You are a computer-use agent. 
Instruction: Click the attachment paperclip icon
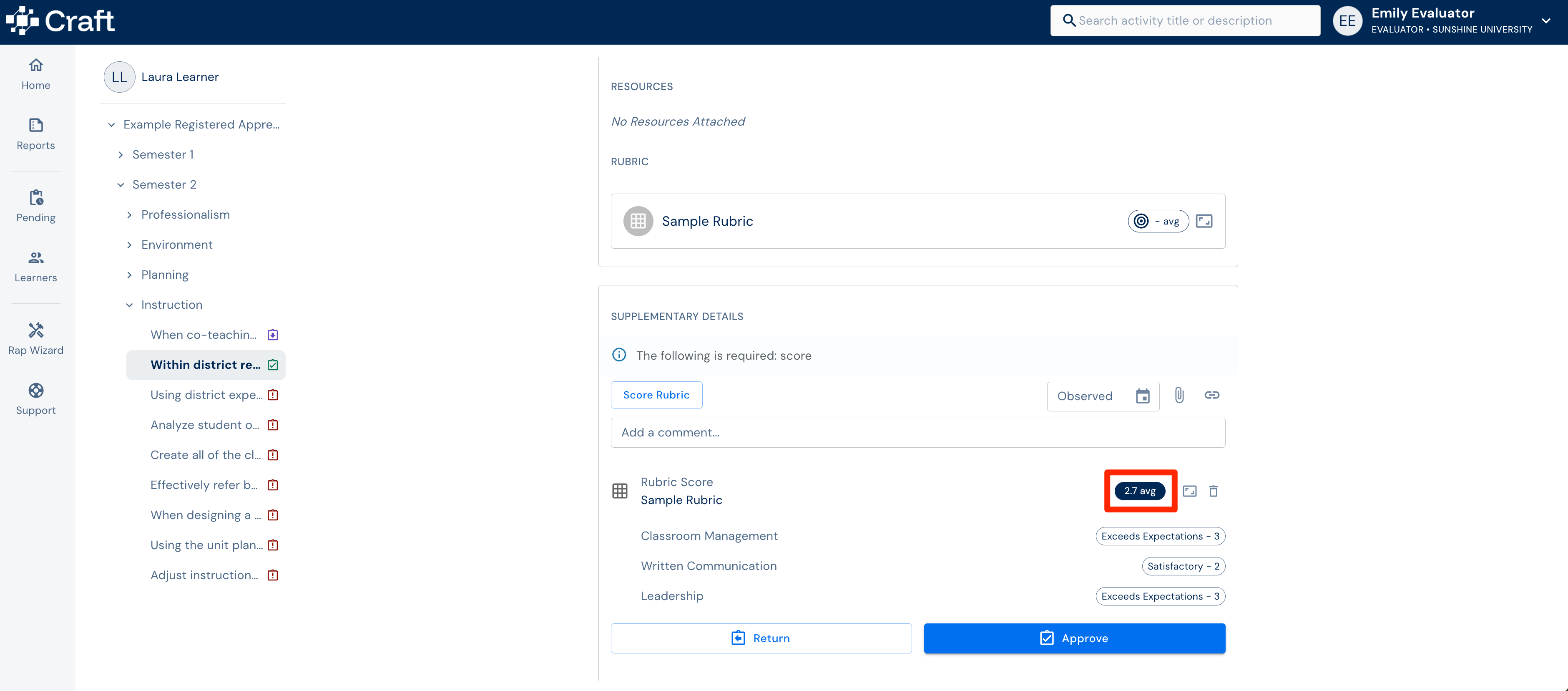[1179, 395]
